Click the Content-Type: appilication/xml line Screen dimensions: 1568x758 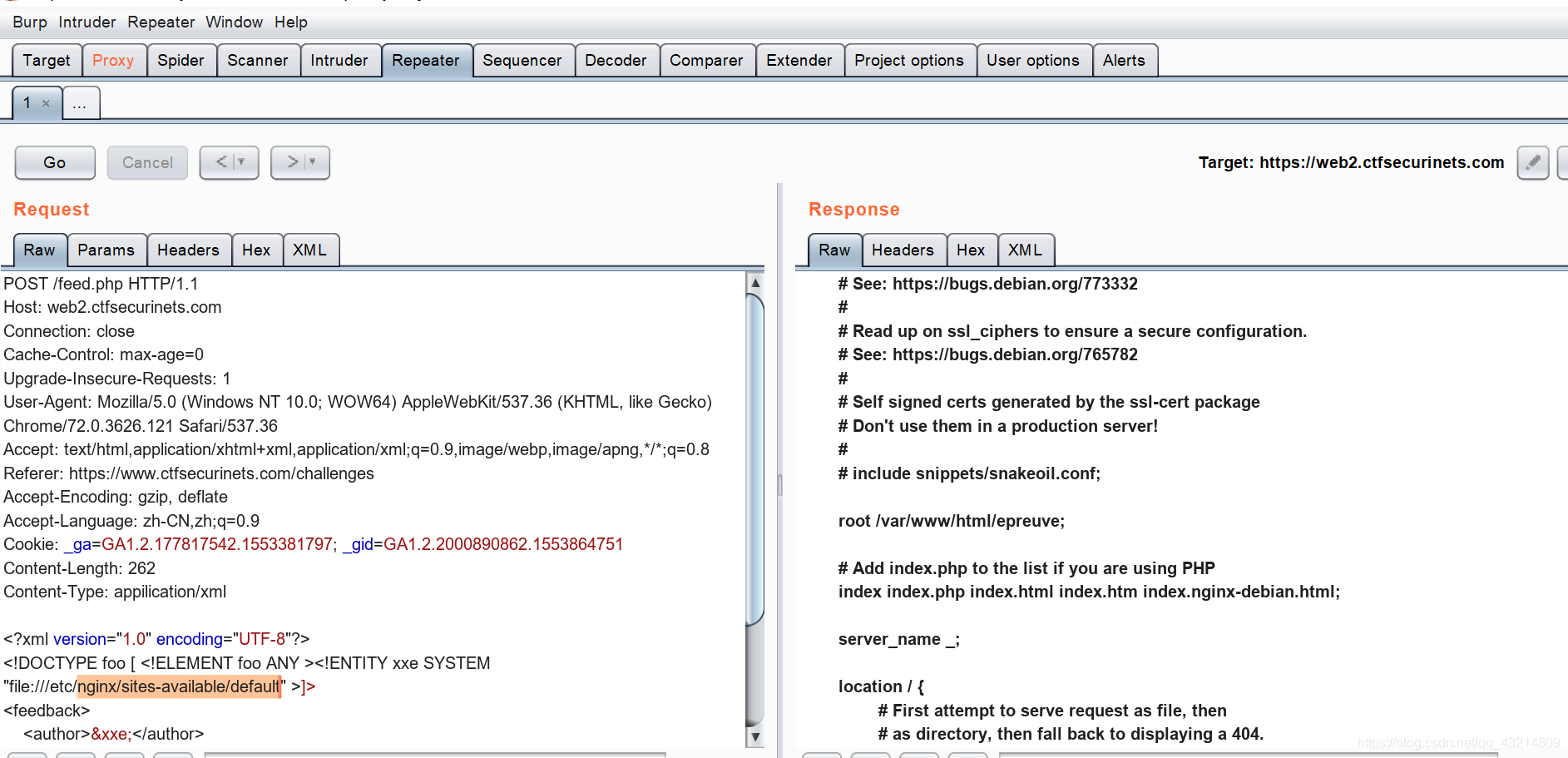115,592
